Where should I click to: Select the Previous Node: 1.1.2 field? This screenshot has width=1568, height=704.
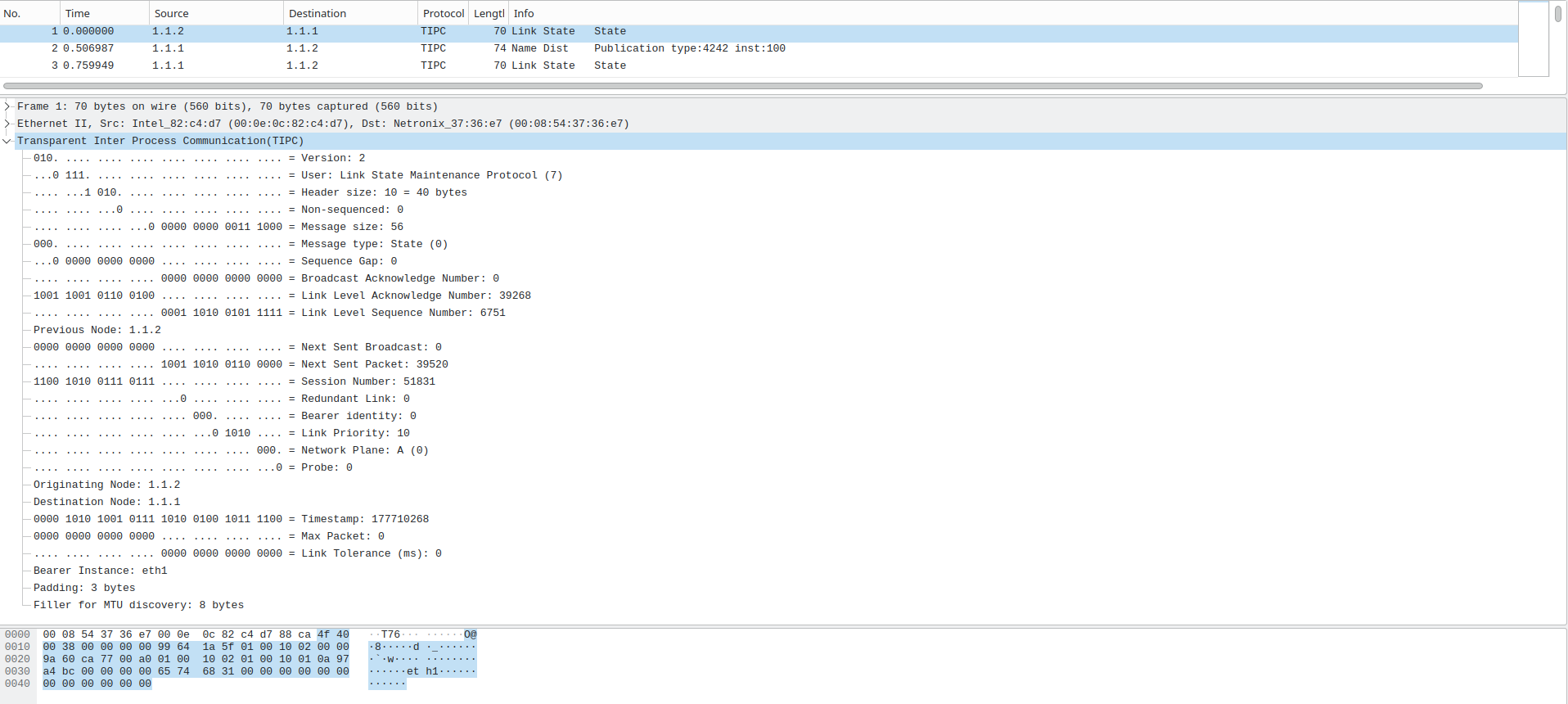coord(97,330)
